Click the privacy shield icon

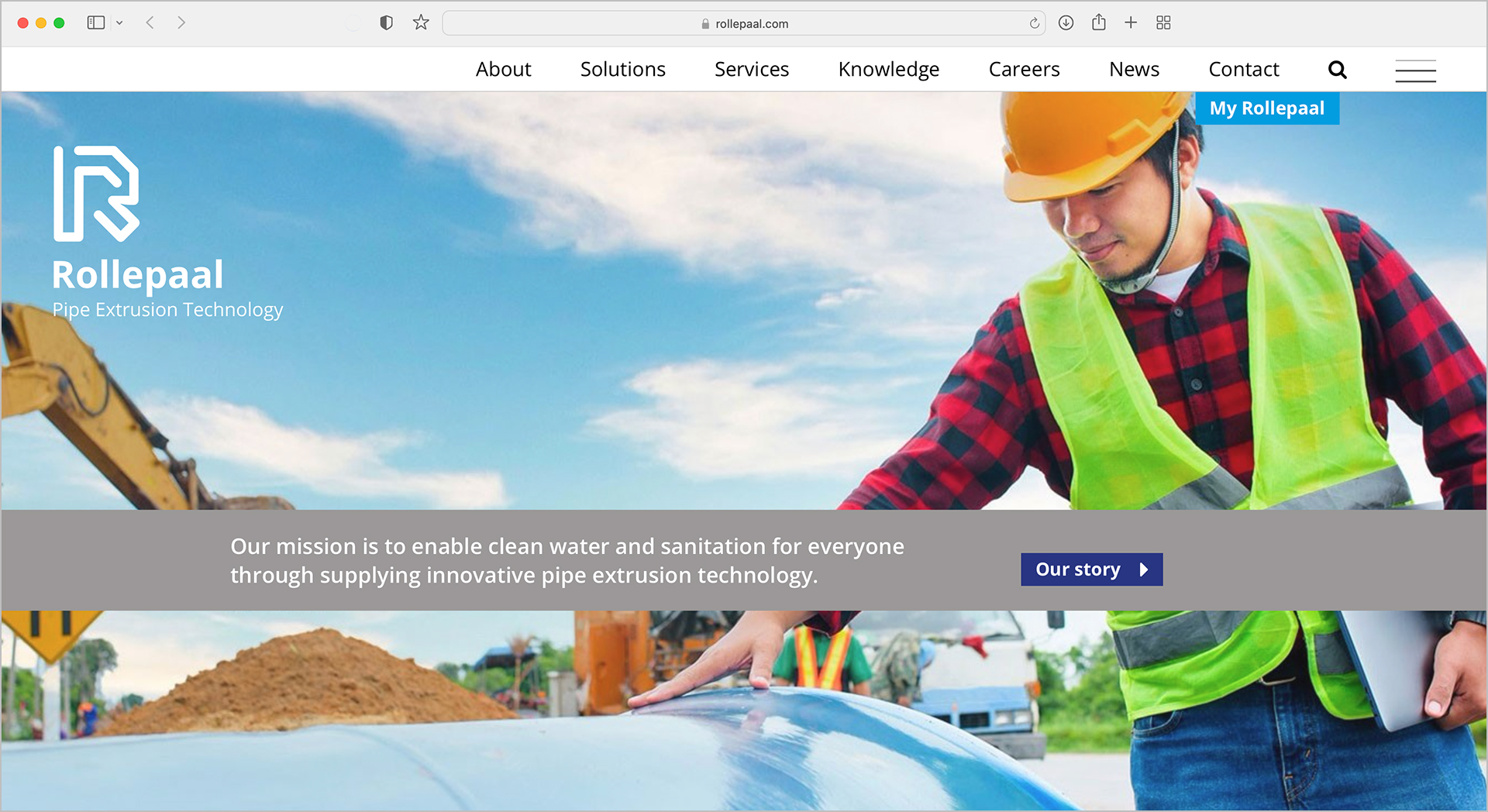click(x=386, y=23)
